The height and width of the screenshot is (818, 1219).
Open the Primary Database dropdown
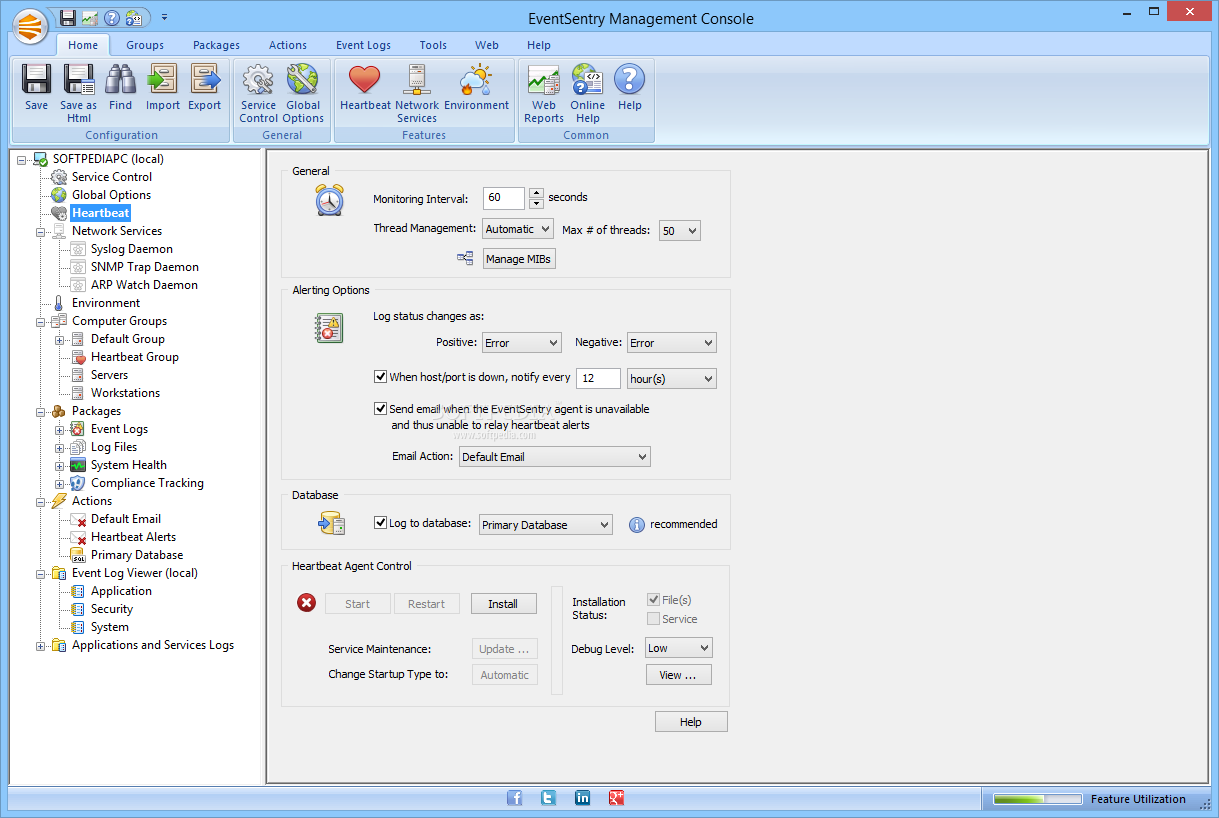pyautogui.click(x=546, y=525)
